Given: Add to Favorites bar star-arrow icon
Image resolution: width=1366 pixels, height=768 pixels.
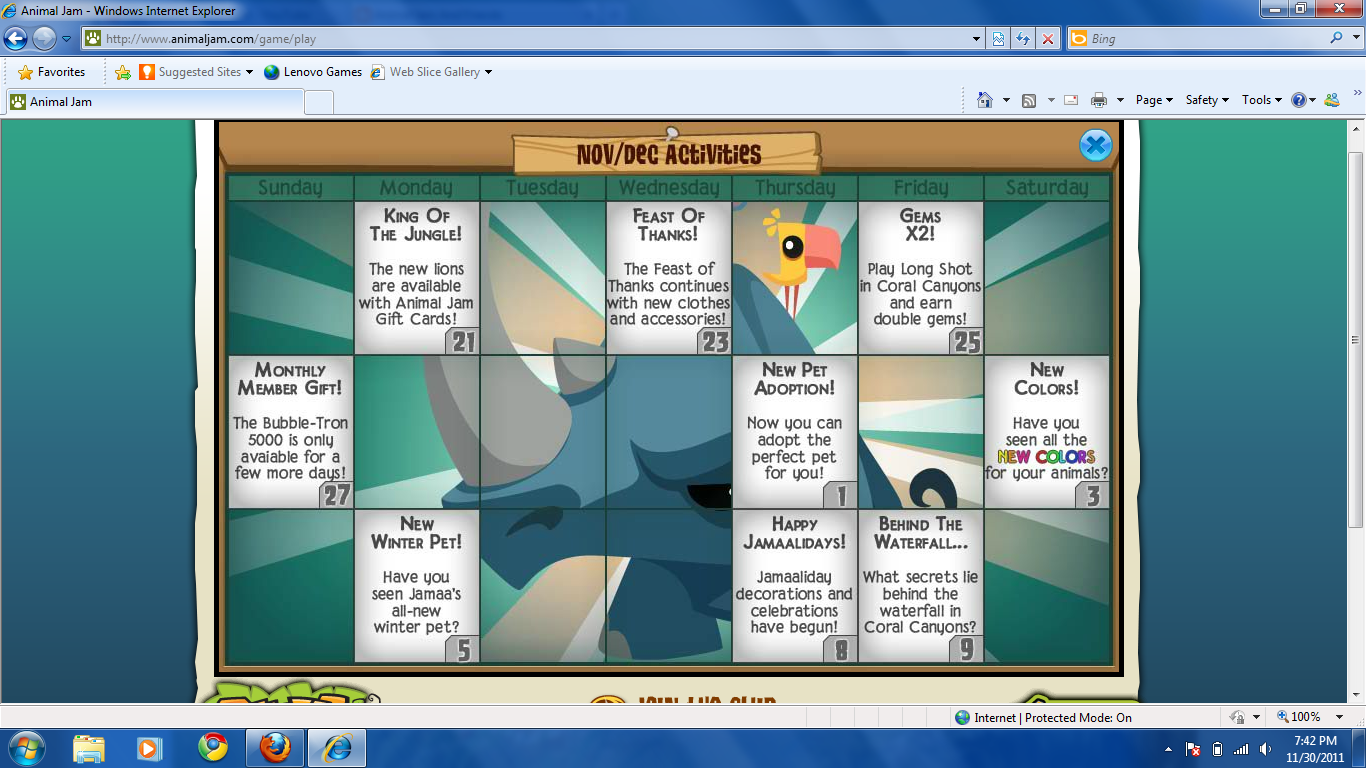Looking at the screenshot, I should 123,72.
